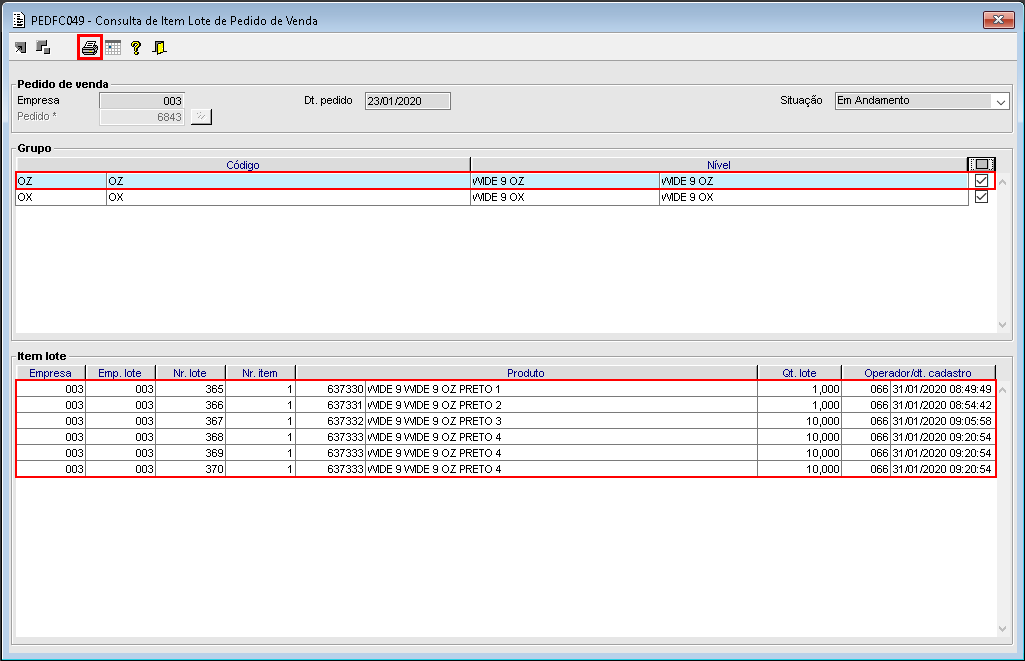Click product WIDE 9 WIDE 9 OZ PRETO 2

[x=561, y=405]
